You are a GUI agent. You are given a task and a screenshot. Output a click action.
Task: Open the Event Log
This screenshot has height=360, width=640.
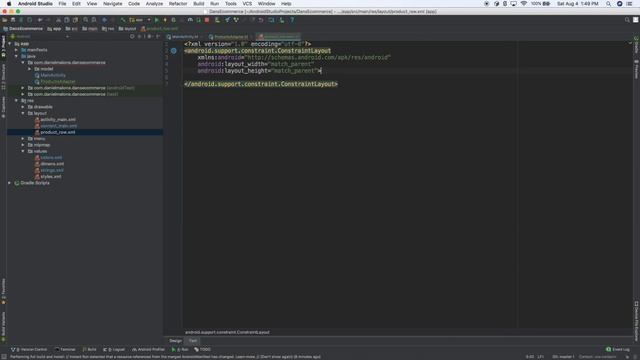[x=618, y=349]
